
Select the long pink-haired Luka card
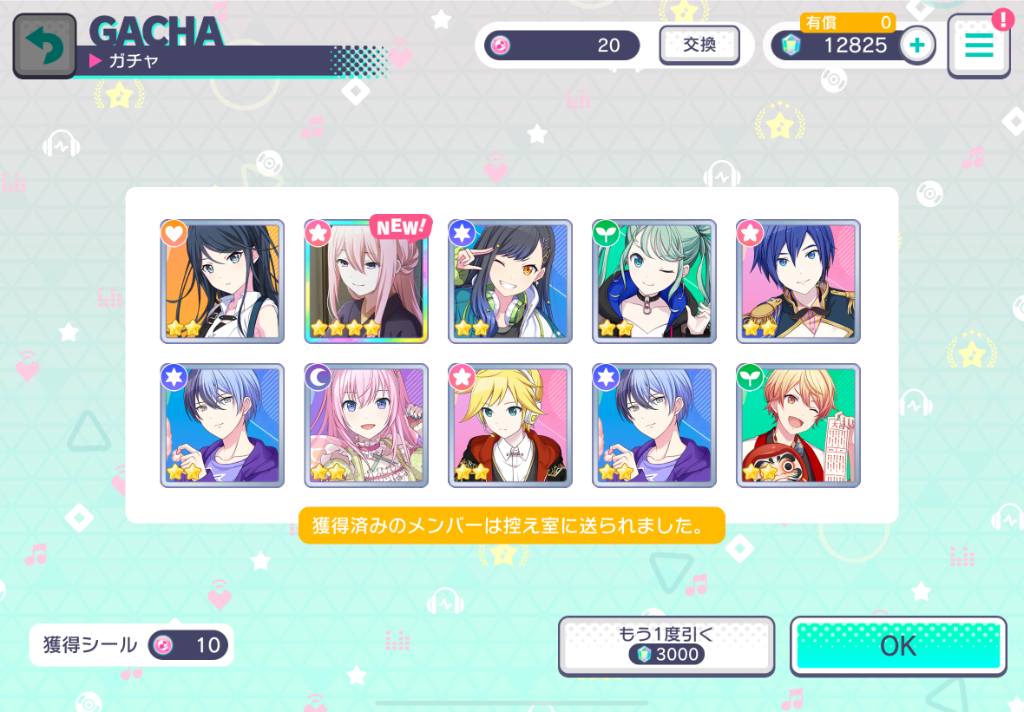(366, 425)
